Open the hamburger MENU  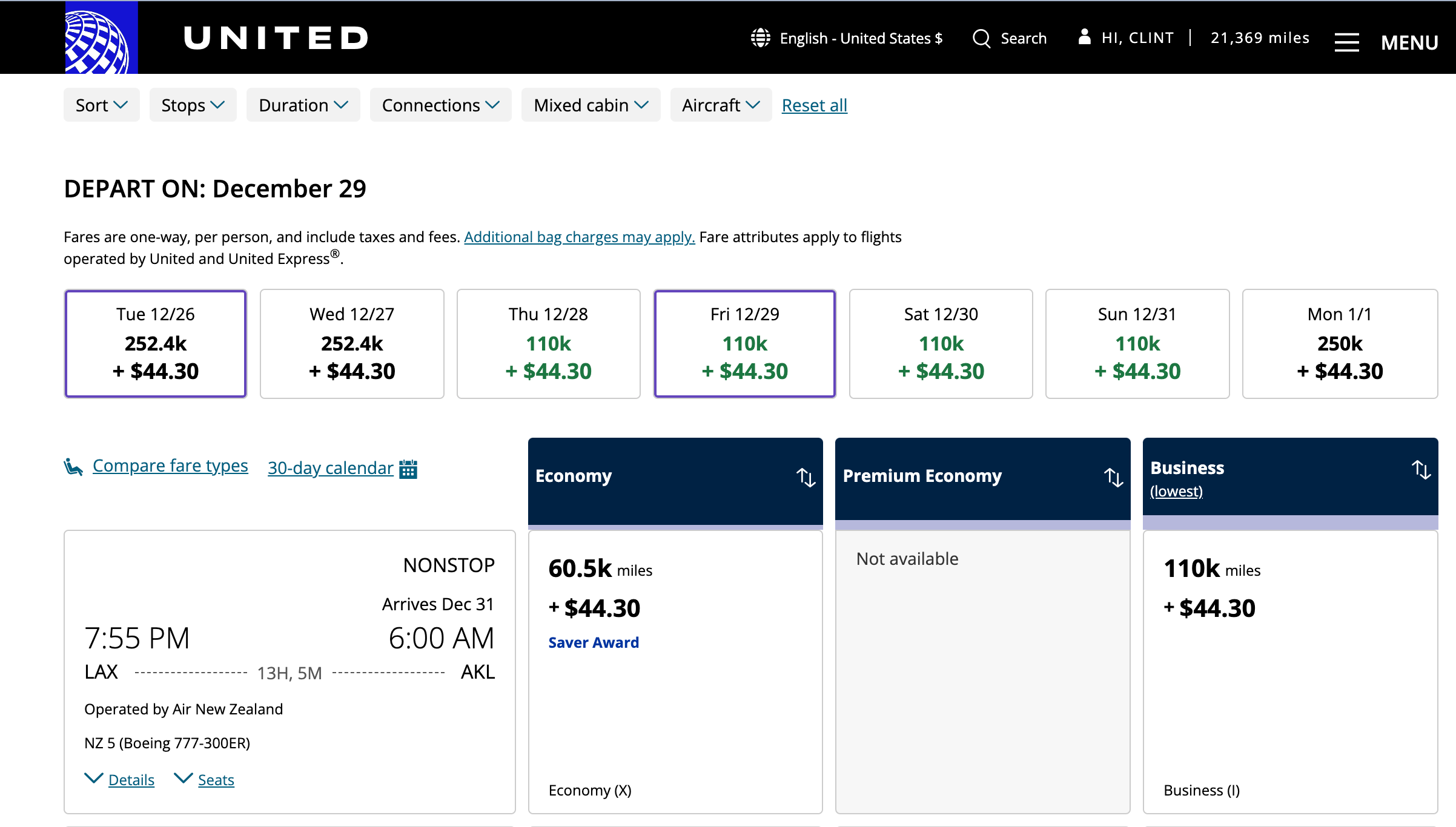pos(1347,41)
